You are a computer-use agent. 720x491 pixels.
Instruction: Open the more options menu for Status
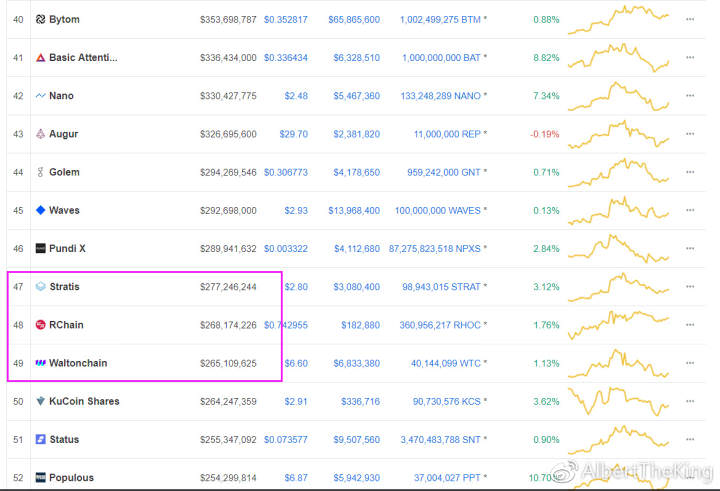pyautogui.click(x=690, y=439)
